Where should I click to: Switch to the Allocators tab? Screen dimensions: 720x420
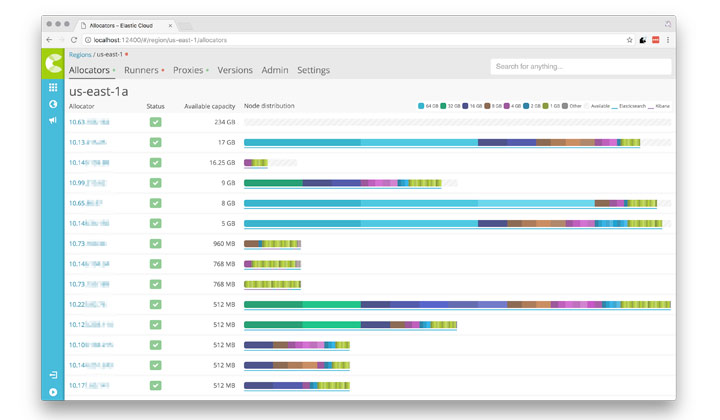point(89,70)
